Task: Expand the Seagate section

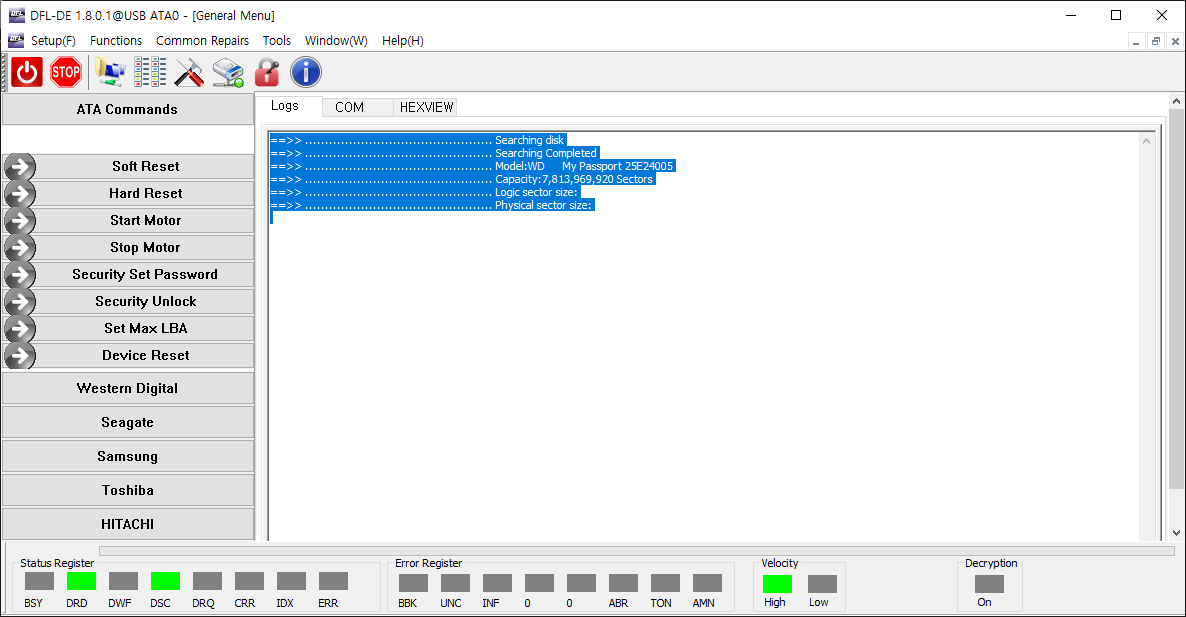Action: 127,423
